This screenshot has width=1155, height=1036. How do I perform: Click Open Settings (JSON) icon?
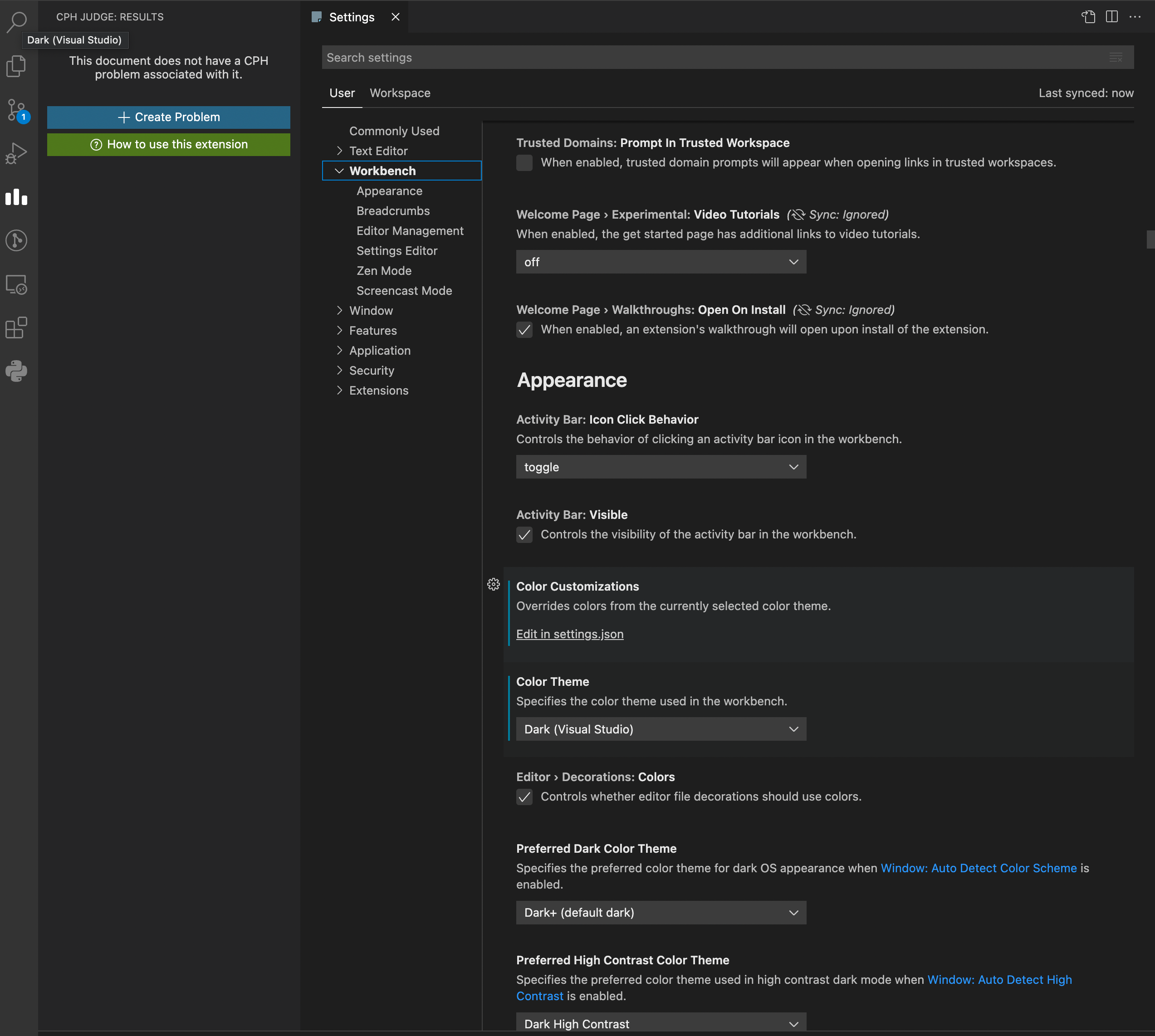1088,17
